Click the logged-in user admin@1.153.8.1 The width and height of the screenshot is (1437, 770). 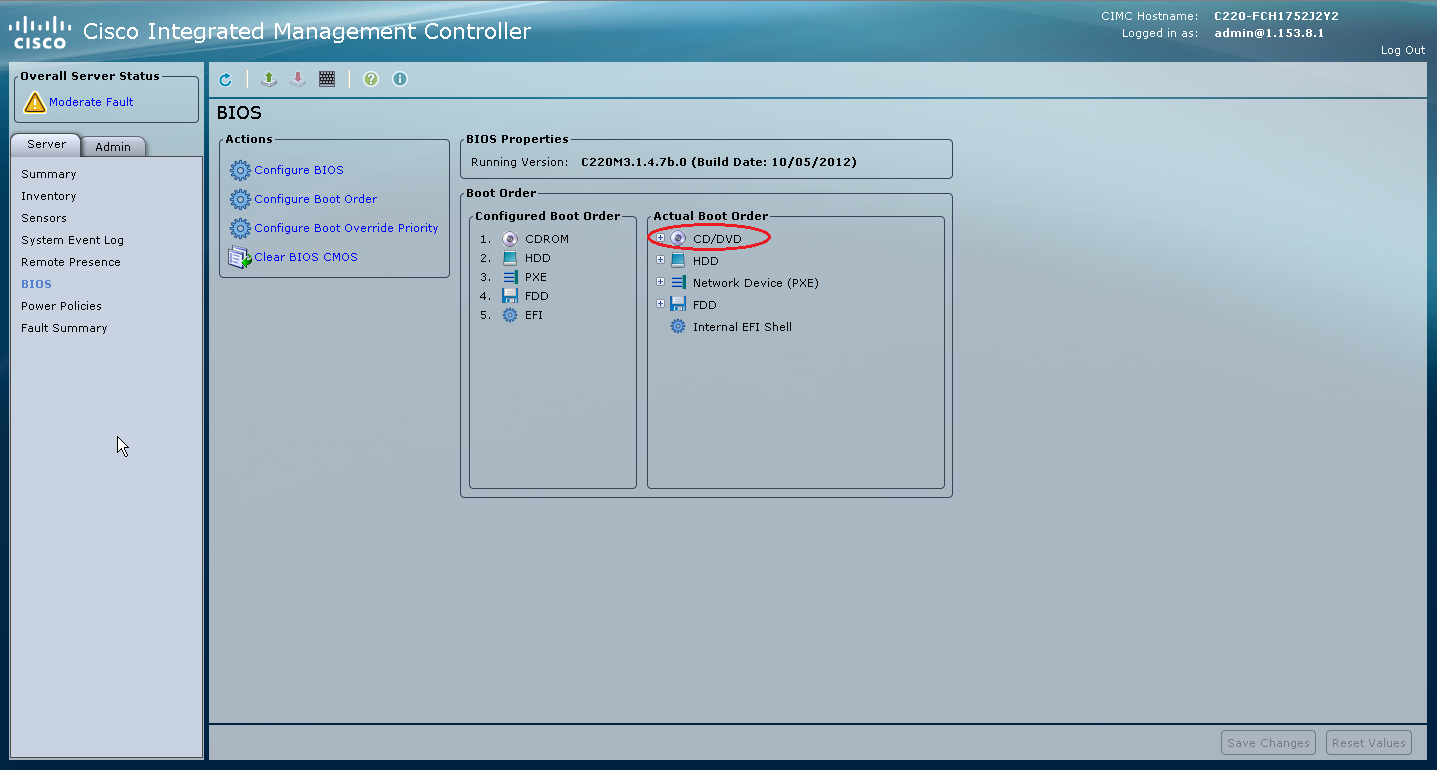[x=1269, y=33]
